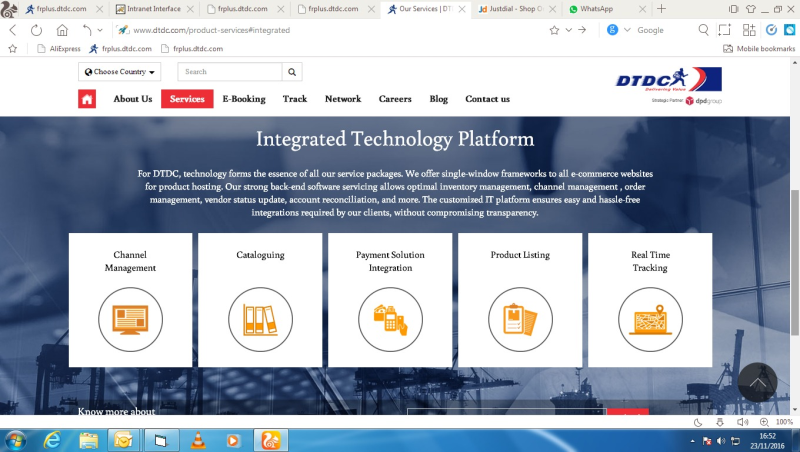
Task: Open the AliExpress bookmark
Action: tap(59, 49)
